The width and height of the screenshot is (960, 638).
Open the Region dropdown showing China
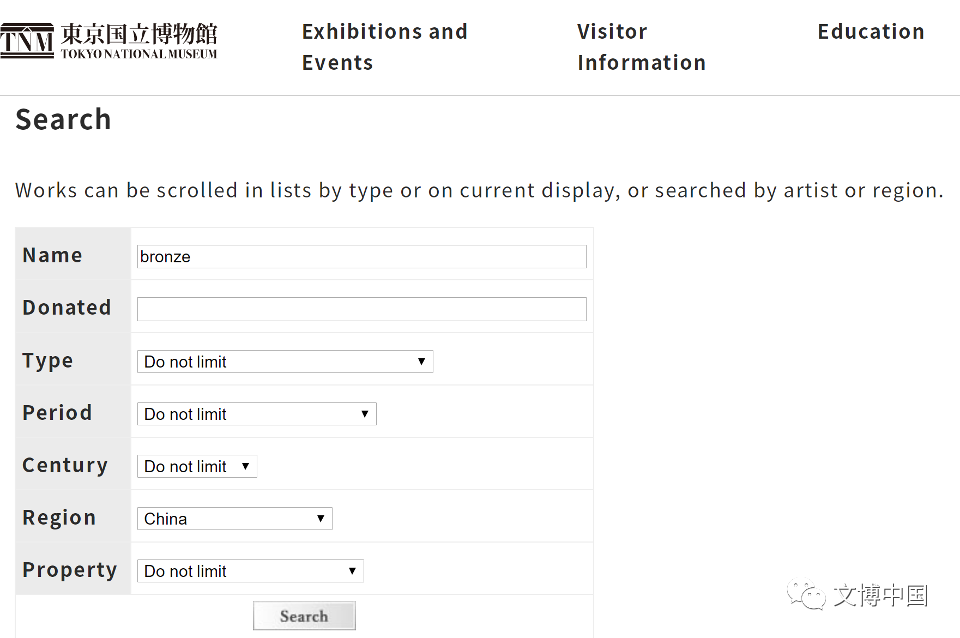pos(234,519)
